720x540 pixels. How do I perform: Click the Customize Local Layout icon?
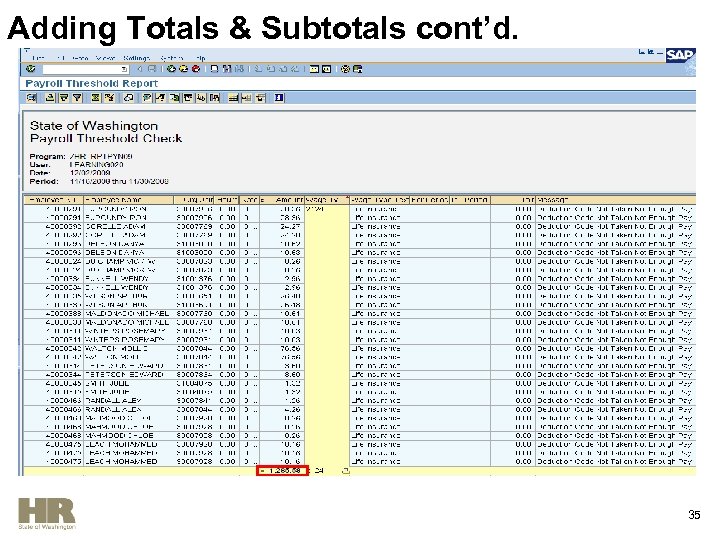357,69
